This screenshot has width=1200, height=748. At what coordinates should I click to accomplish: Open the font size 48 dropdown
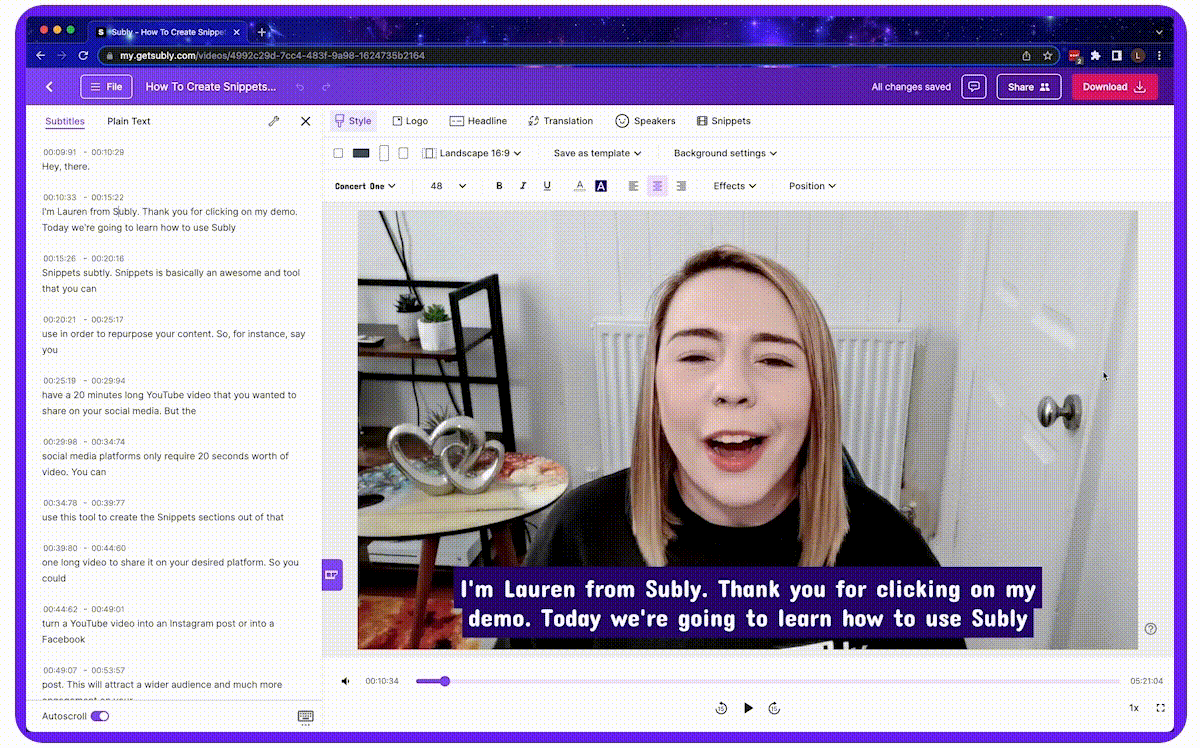pyautogui.click(x=448, y=186)
